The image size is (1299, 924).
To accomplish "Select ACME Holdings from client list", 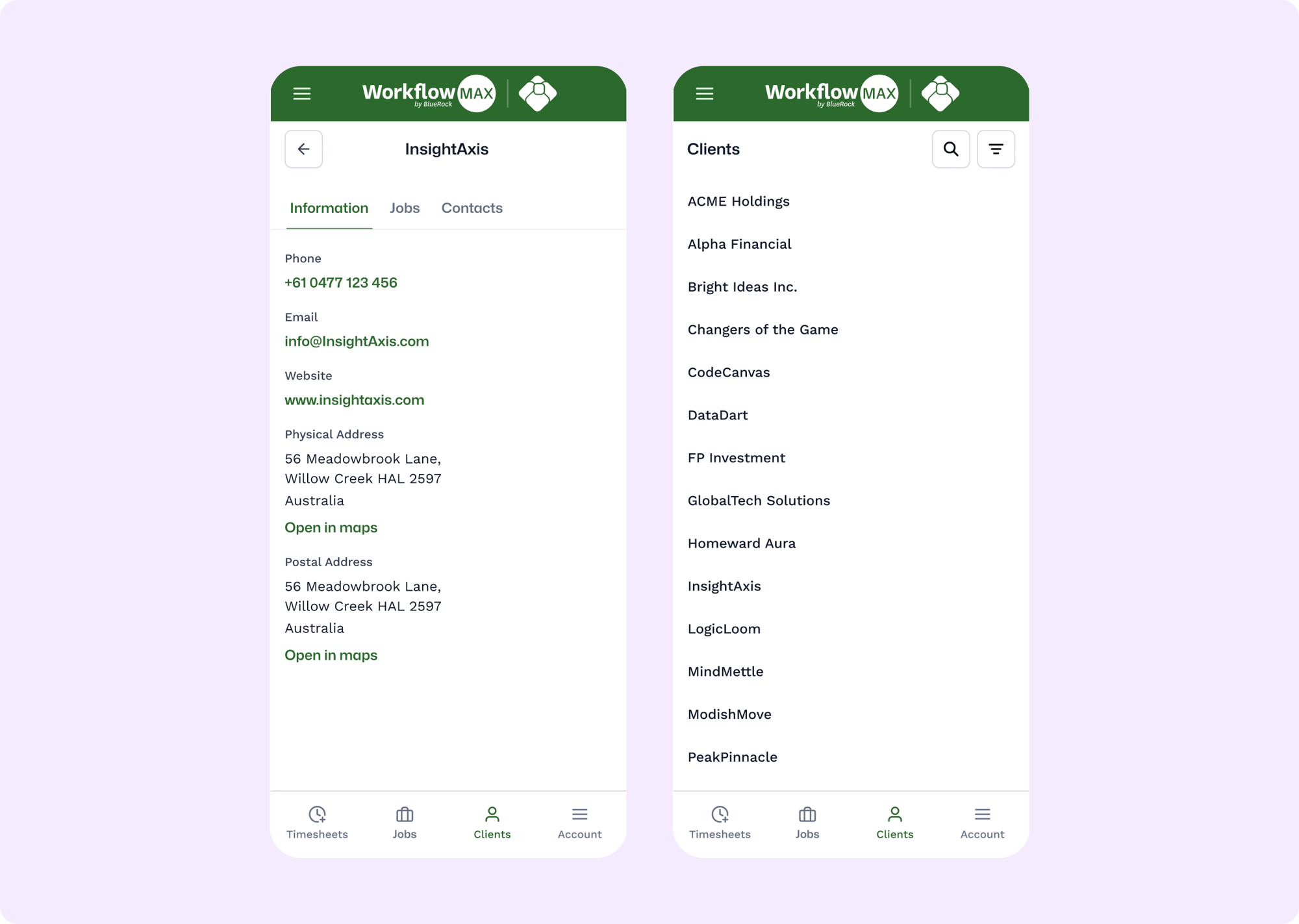I will click(x=738, y=200).
